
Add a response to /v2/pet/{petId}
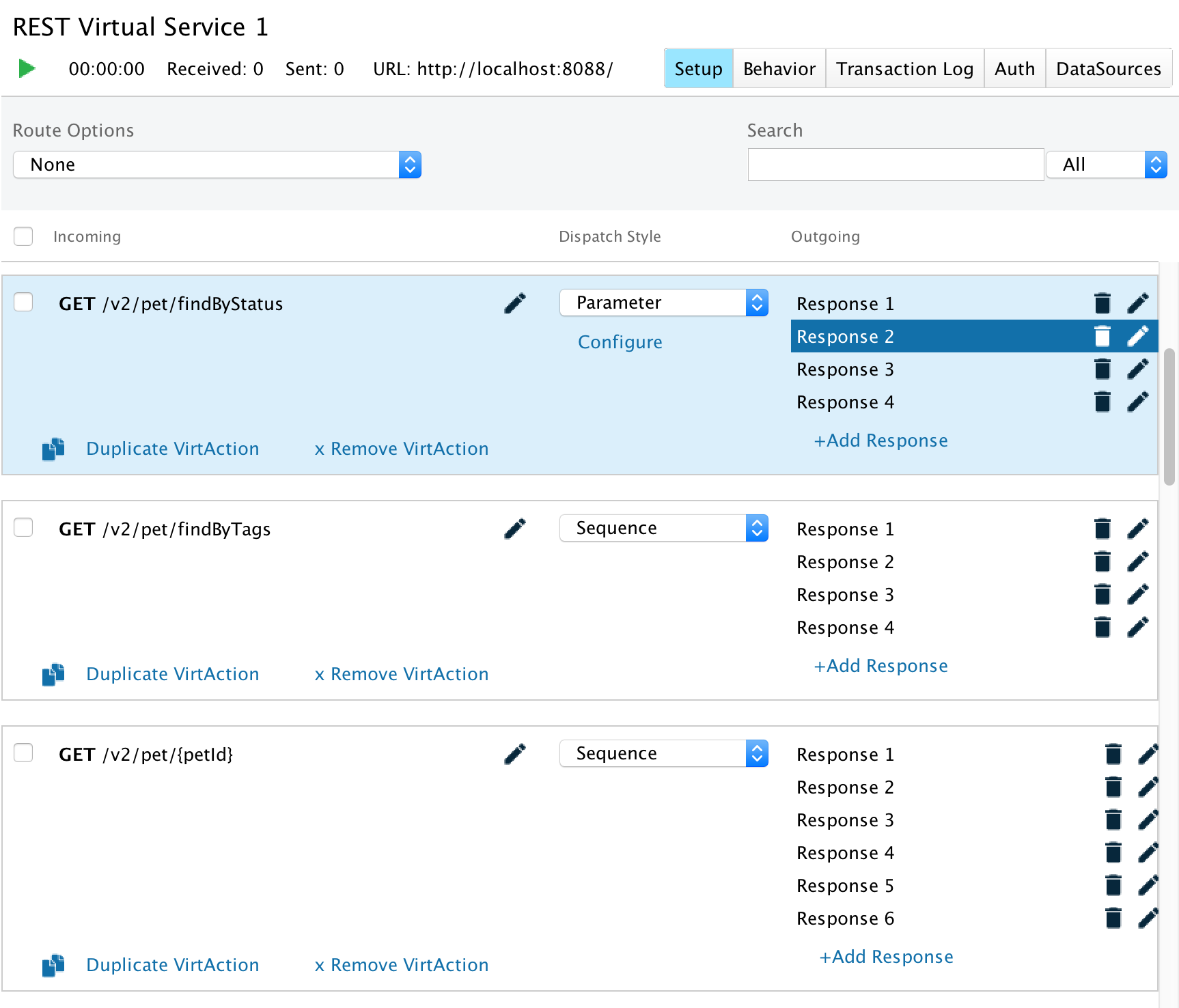click(x=885, y=957)
